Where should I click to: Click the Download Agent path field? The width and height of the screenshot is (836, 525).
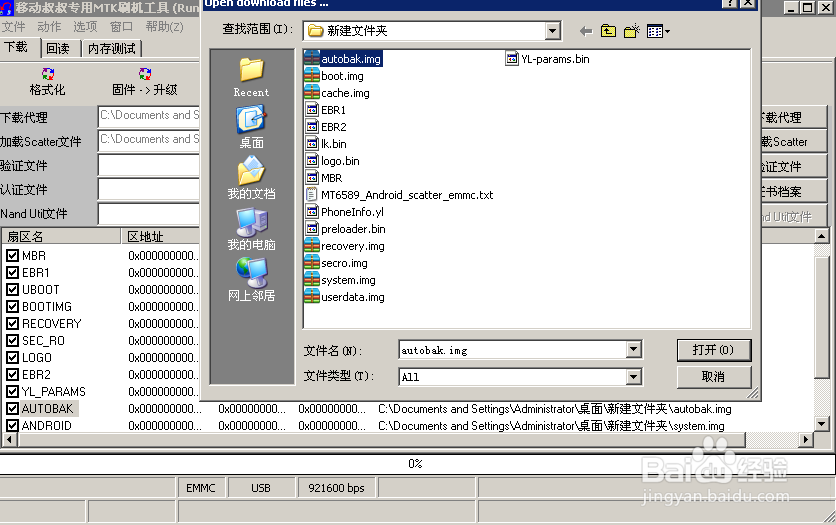coord(149,116)
